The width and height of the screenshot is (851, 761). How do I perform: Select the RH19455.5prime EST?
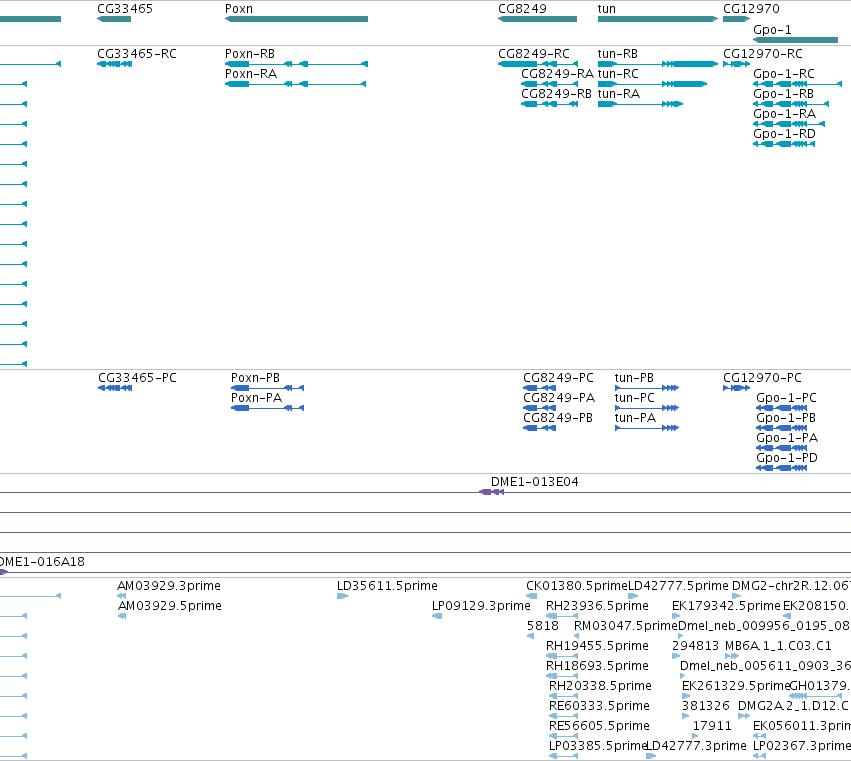click(x=562, y=656)
